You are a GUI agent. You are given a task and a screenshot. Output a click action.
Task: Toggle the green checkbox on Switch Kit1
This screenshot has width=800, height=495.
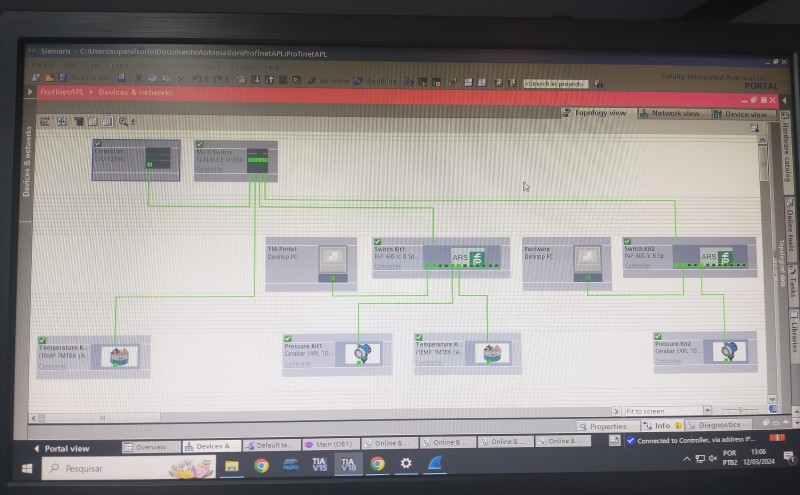(x=377, y=241)
